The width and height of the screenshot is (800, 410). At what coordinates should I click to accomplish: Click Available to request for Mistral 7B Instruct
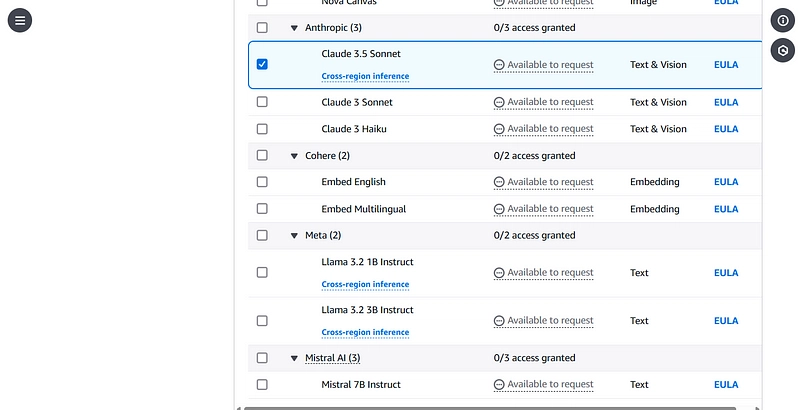[x=550, y=385]
